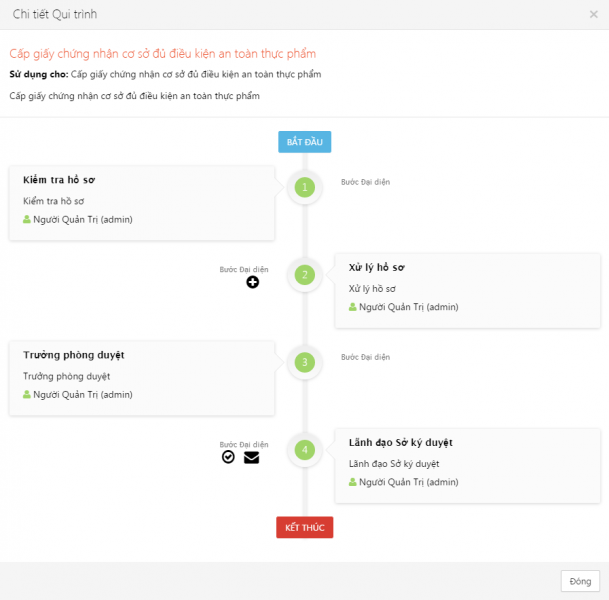Dismiss the Chi tiết Qui trình dialog with X
The image size is (609, 600).
point(593,14)
